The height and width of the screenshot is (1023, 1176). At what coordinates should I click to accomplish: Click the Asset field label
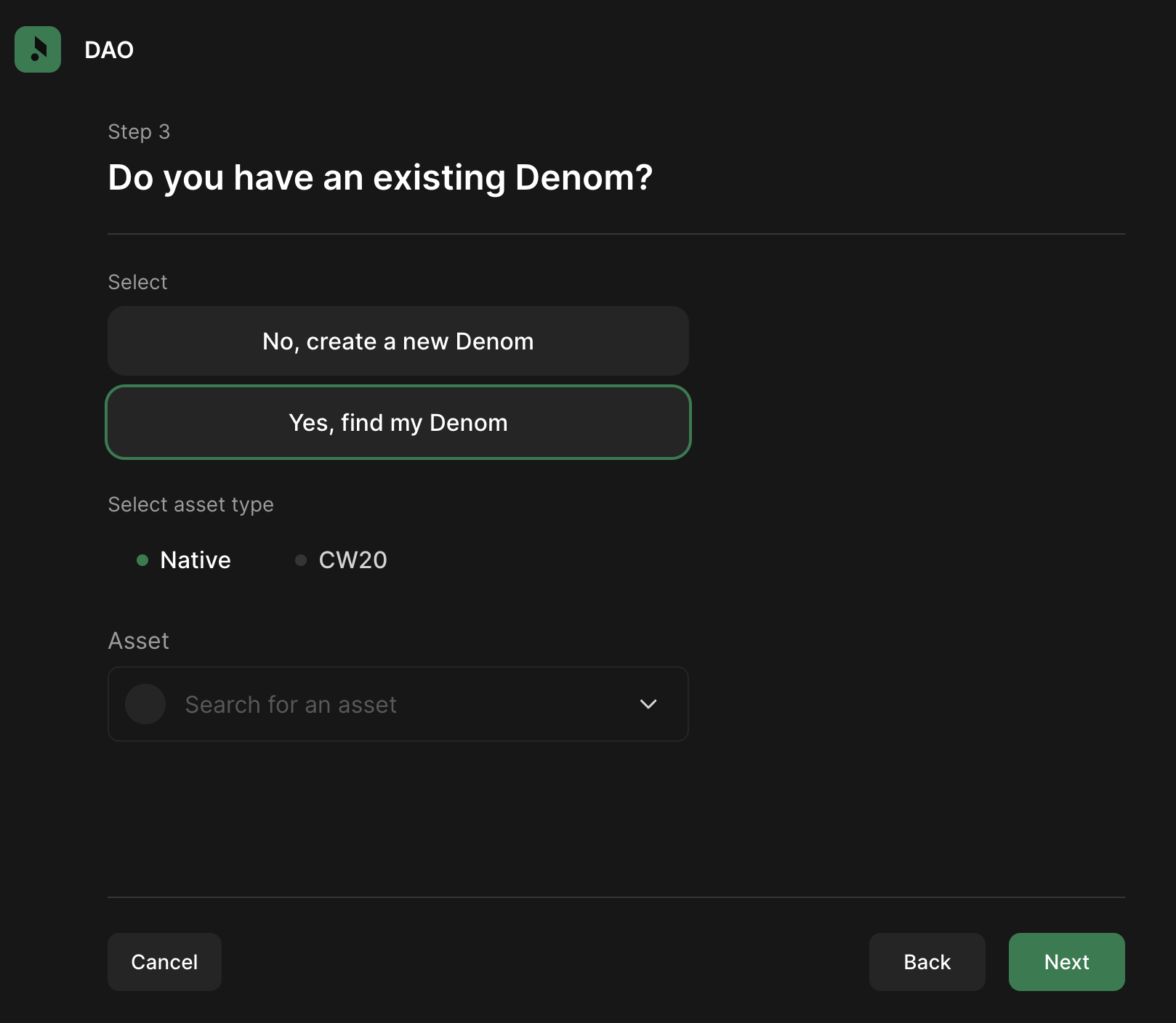(x=139, y=641)
